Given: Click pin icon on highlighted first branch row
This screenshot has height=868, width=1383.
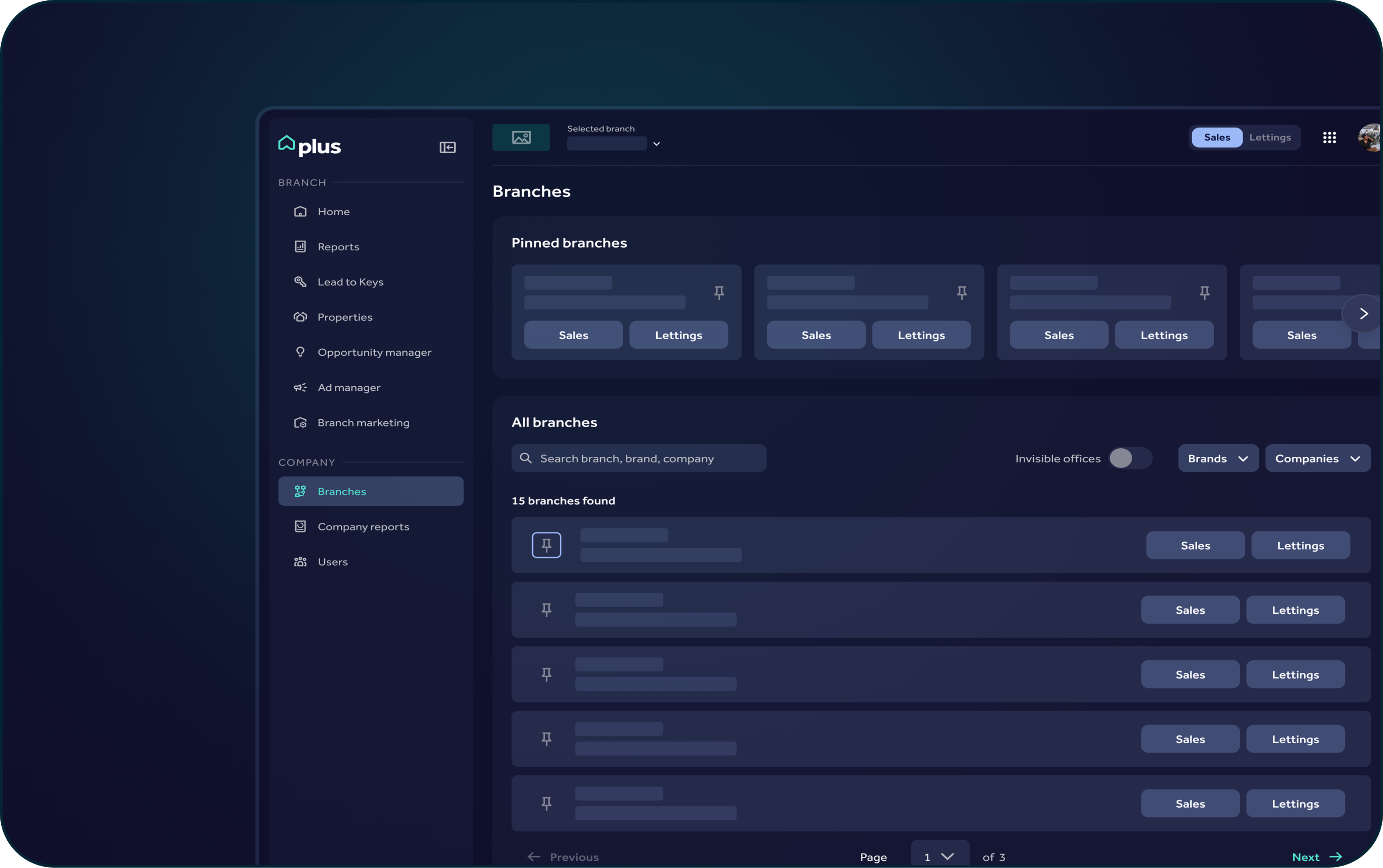Looking at the screenshot, I should tap(546, 545).
